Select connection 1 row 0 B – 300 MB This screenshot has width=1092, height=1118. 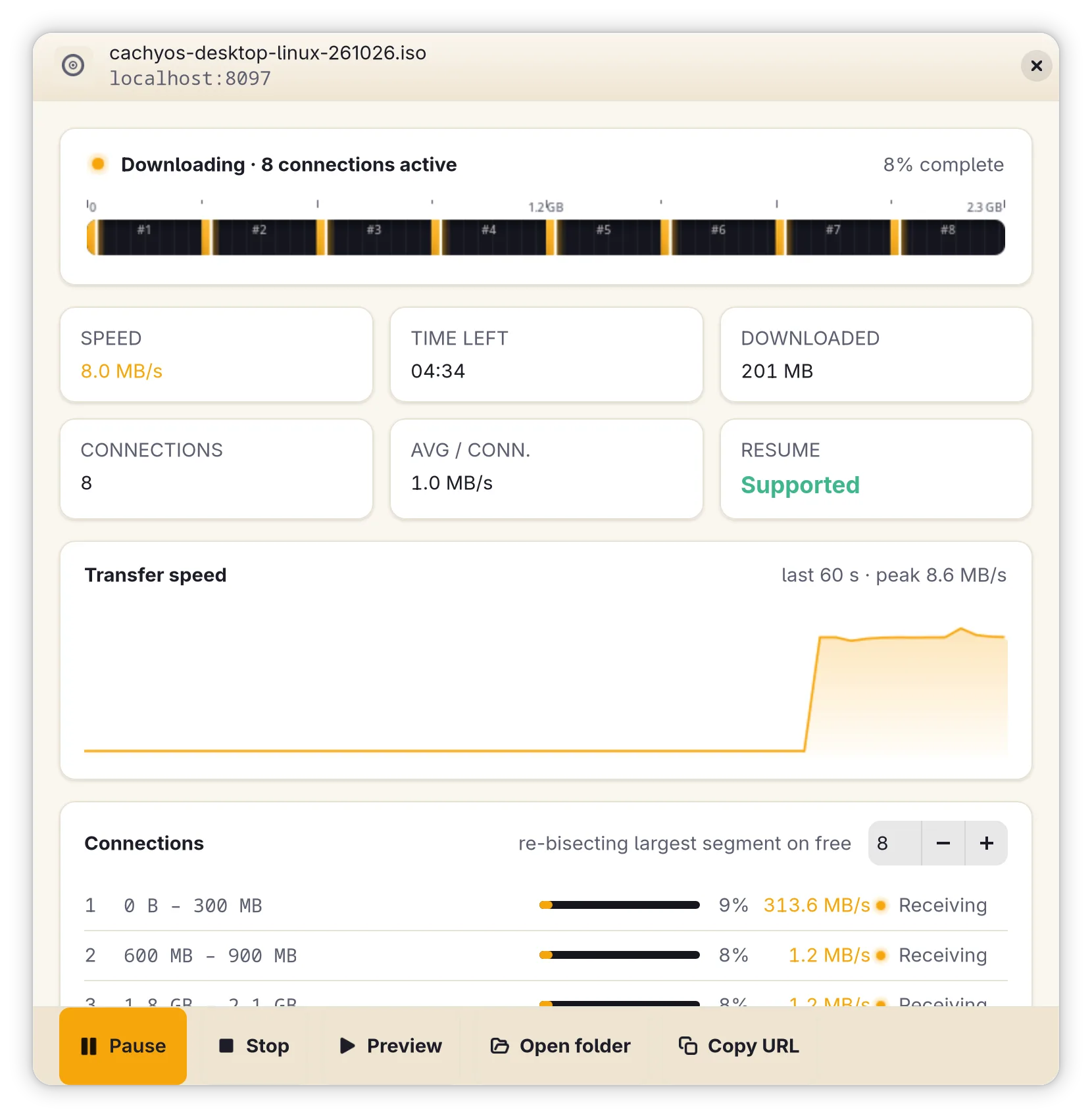pyautogui.click(x=546, y=906)
